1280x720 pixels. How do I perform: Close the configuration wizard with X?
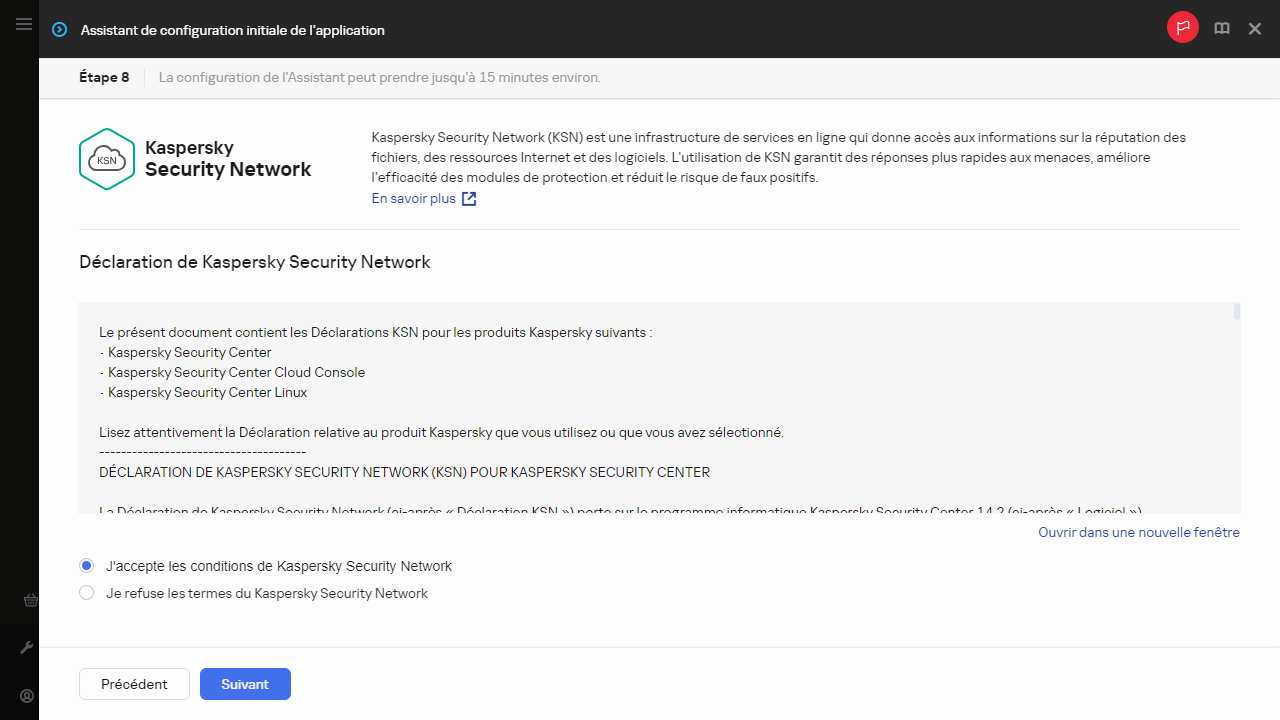[1255, 29]
